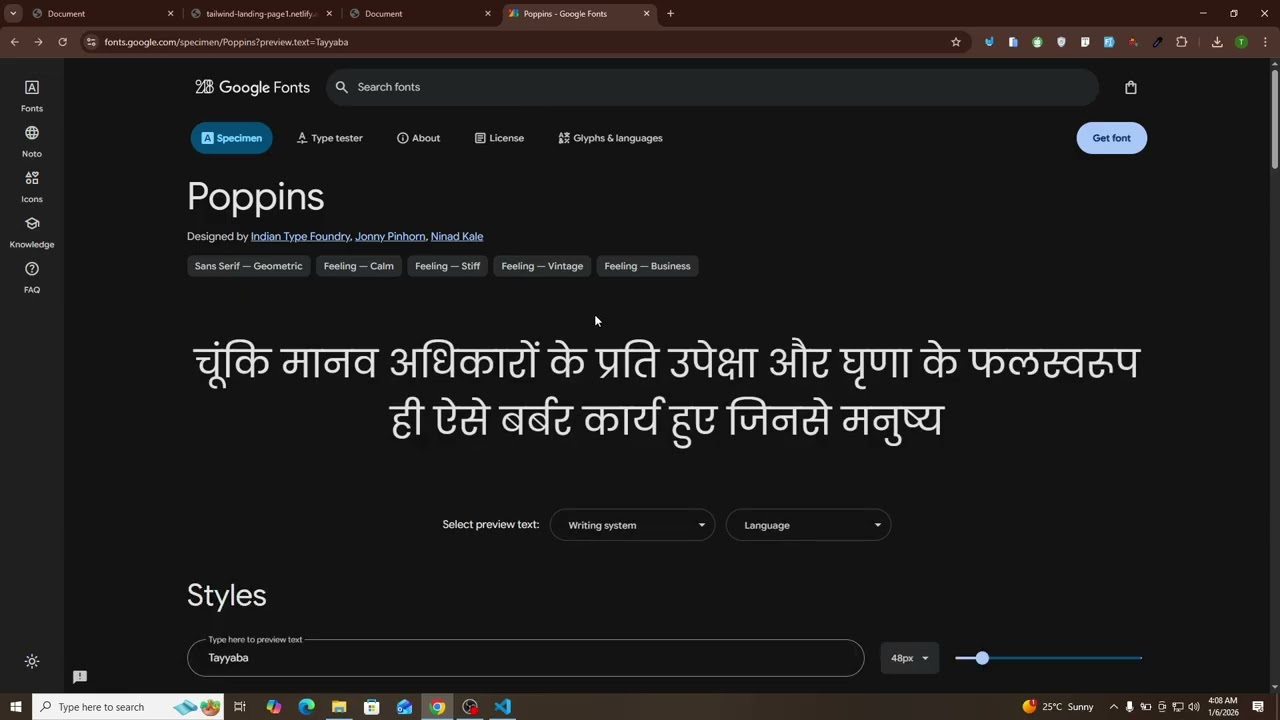The image size is (1280, 720).
Task: Open the Noto section in the sidebar
Action: [32, 141]
